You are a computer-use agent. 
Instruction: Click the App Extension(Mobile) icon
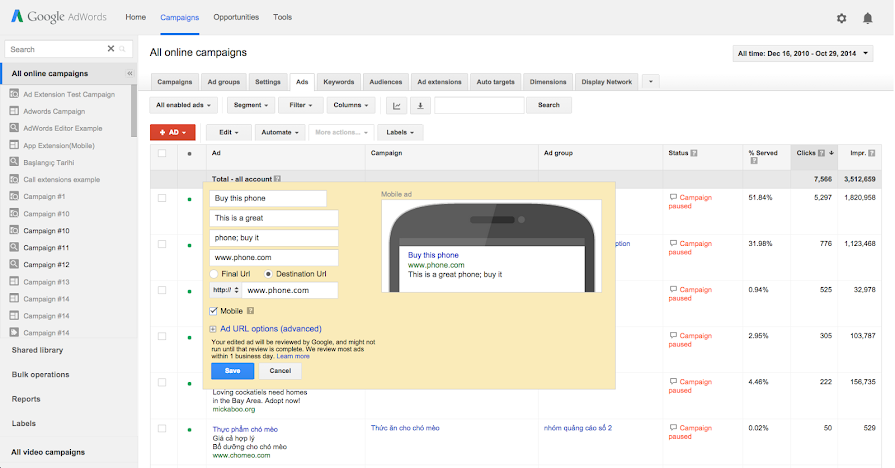14,145
